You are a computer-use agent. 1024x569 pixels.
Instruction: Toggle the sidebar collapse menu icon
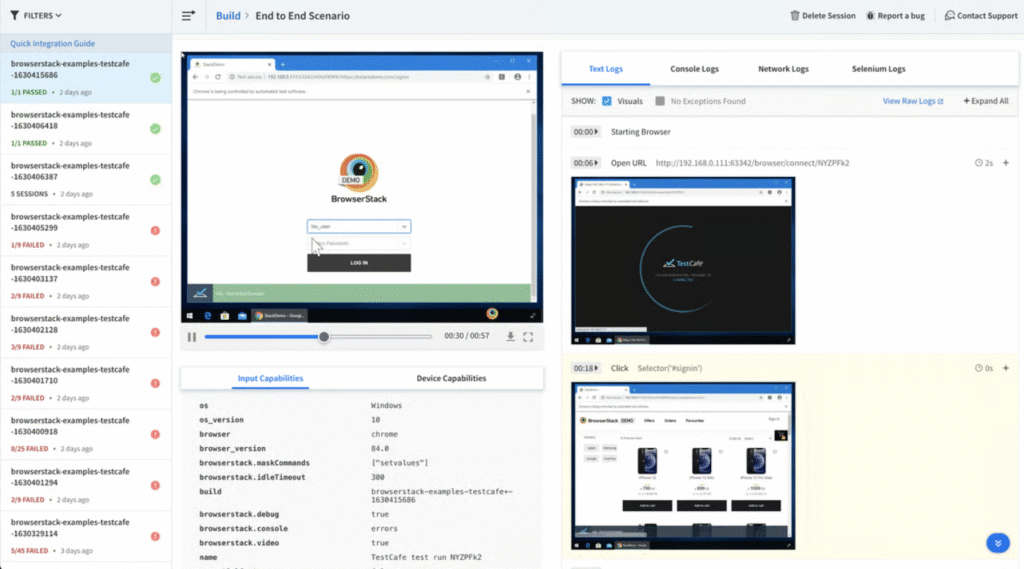[188, 15]
